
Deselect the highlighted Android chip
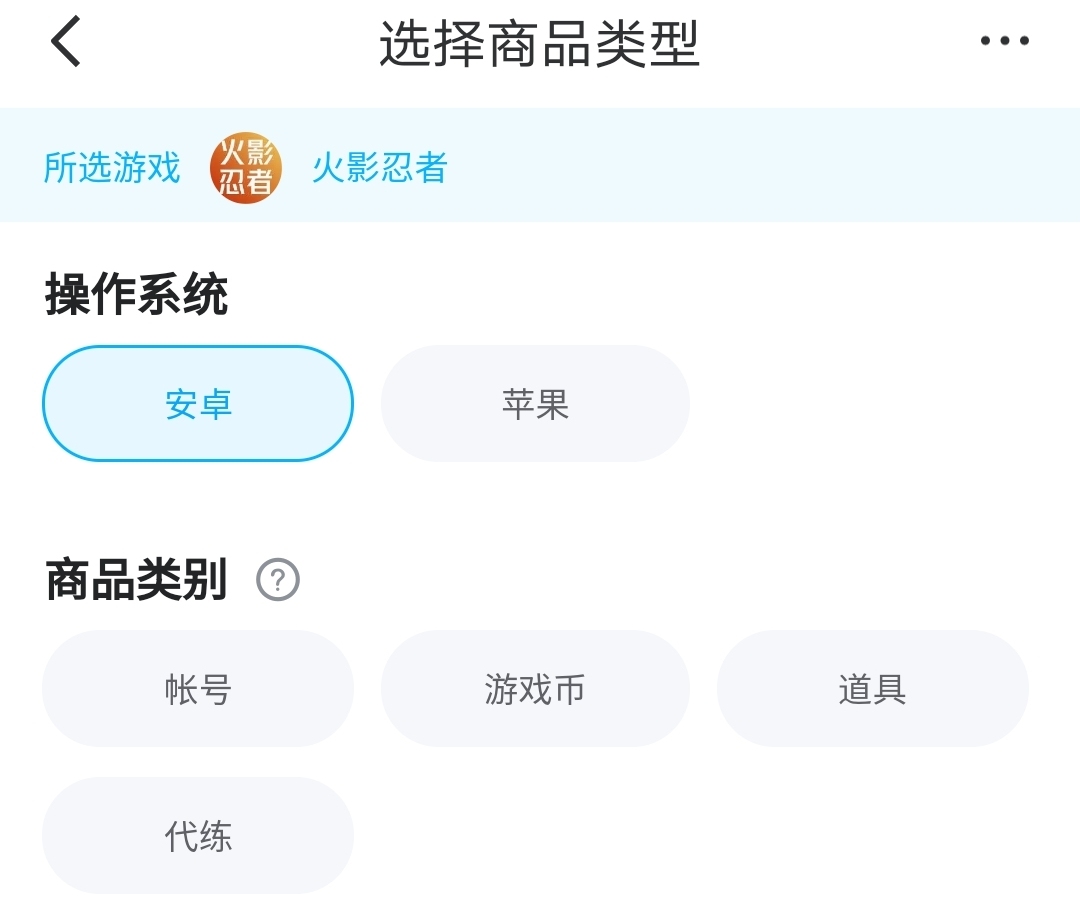click(198, 404)
